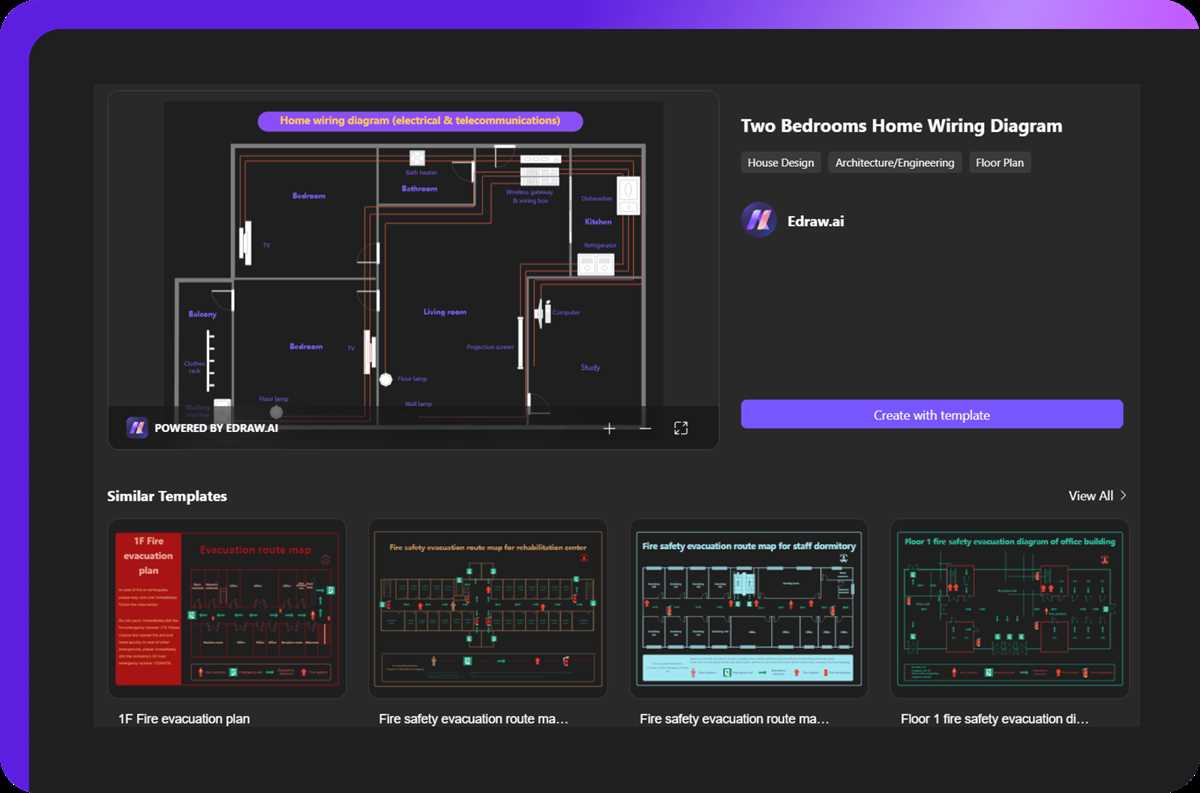Click the 'Kitchen' label in the diagram
This screenshot has height=793, width=1200.
598,222
